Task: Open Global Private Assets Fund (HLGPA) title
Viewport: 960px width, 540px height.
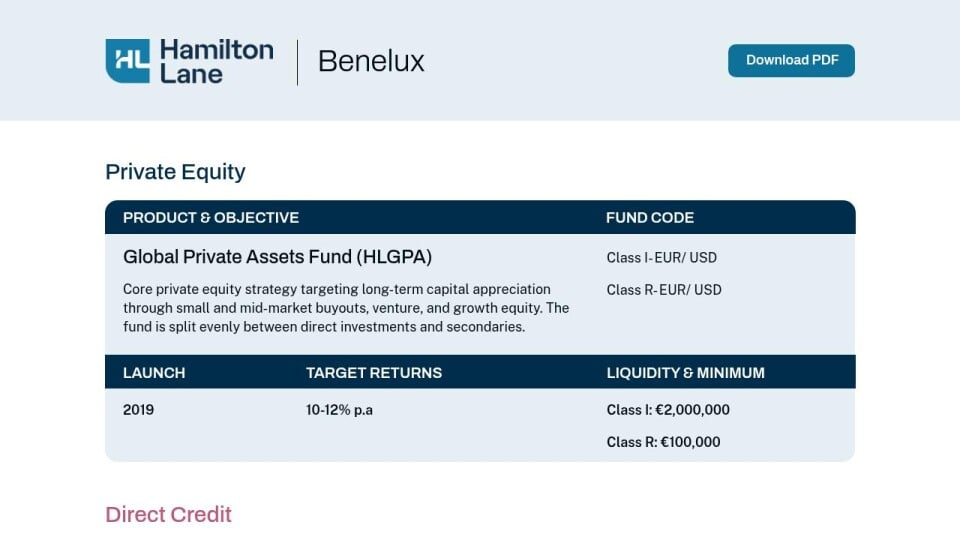Action: (x=277, y=257)
